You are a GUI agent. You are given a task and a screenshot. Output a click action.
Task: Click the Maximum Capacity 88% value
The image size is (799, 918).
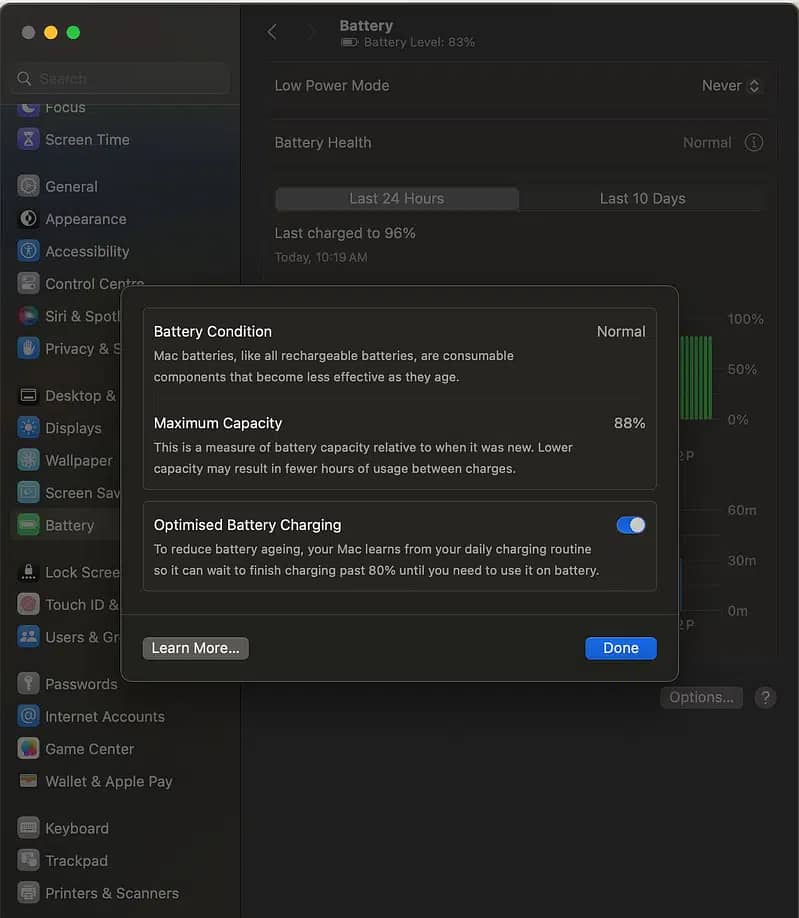pyautogui.click(x=629, y=423)
